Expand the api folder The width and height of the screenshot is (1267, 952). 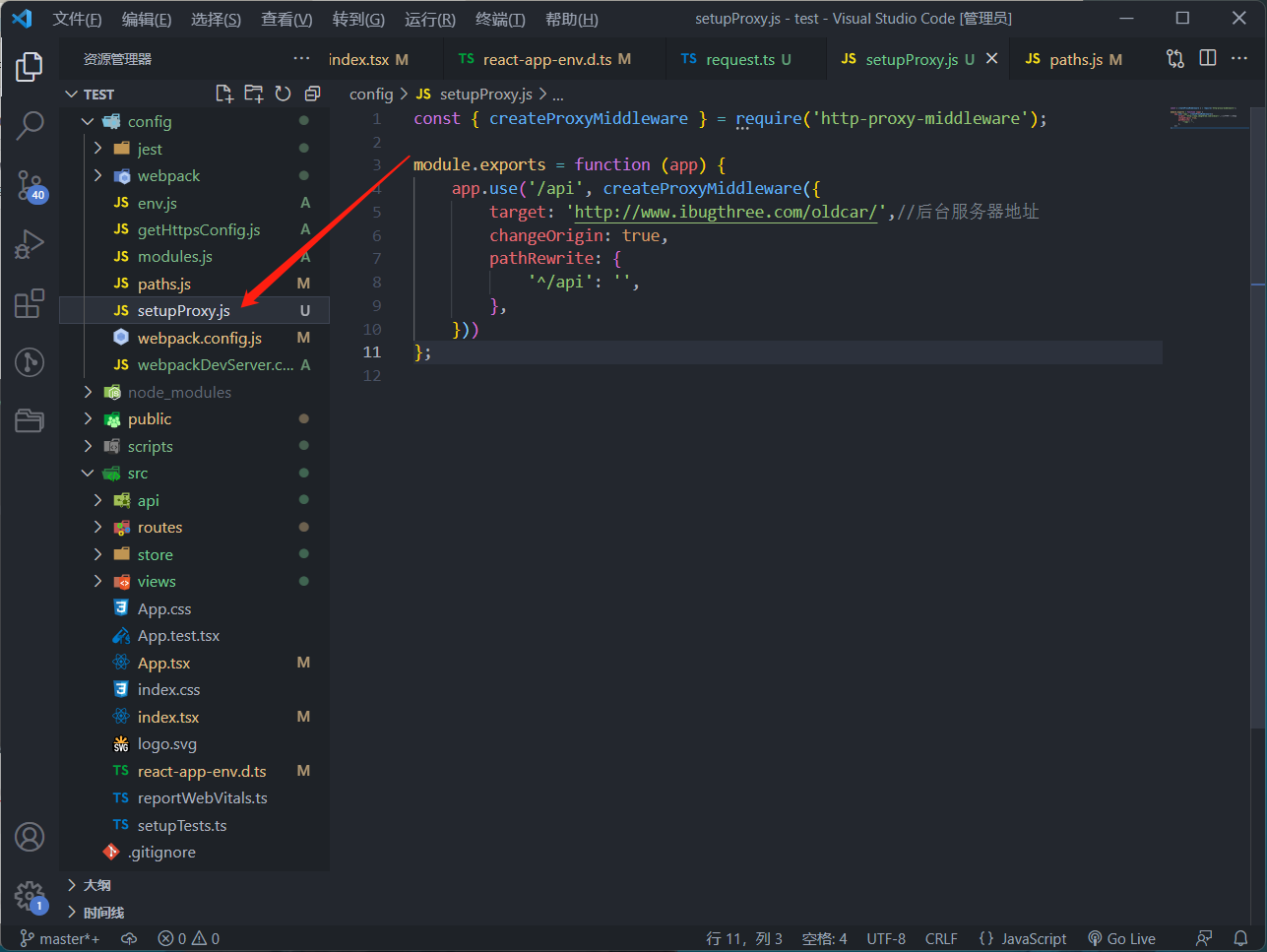(x=97, y=500)
